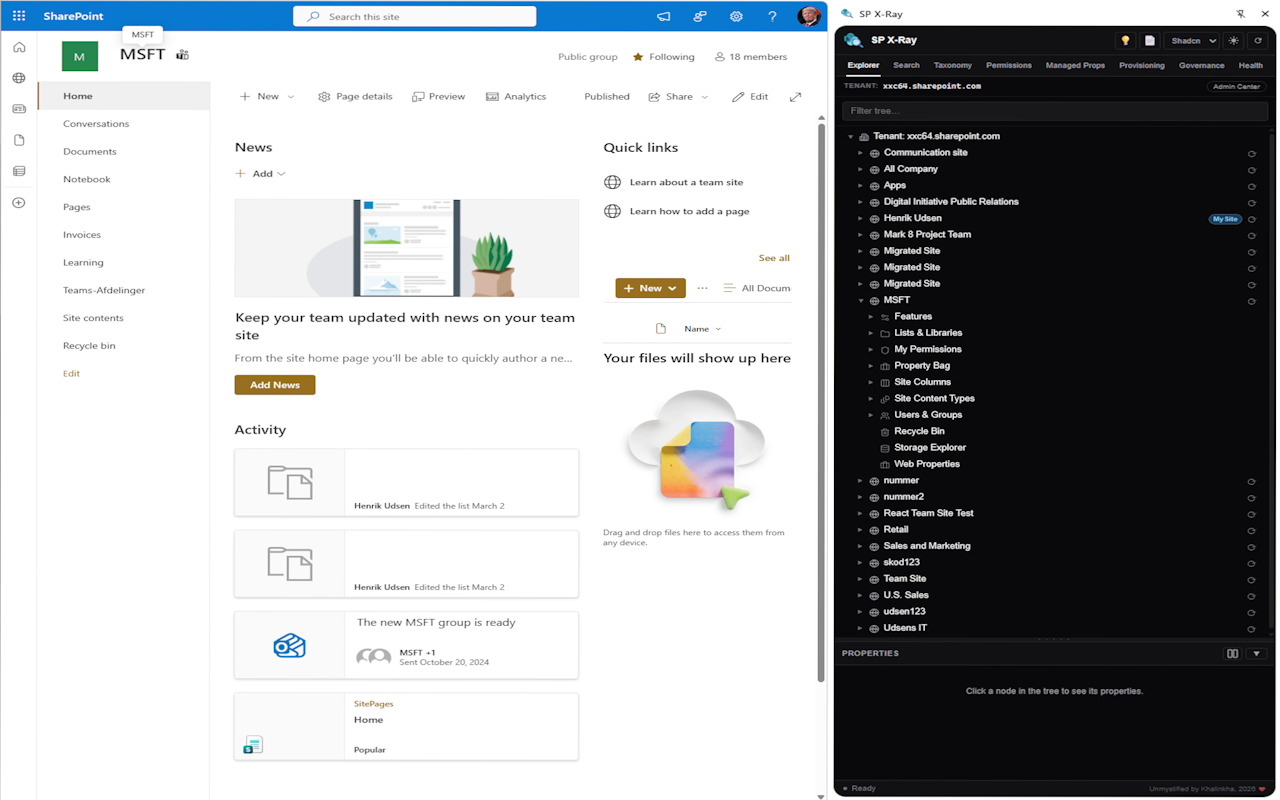Select the Storage Explorer tree node
Image resolution: width=1280 pixels, height=800 pixels.
point(930,448)
